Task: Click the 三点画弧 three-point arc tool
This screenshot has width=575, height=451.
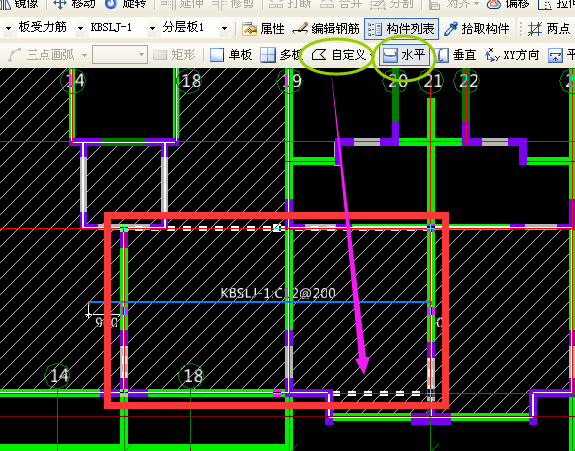Action: 41,55
